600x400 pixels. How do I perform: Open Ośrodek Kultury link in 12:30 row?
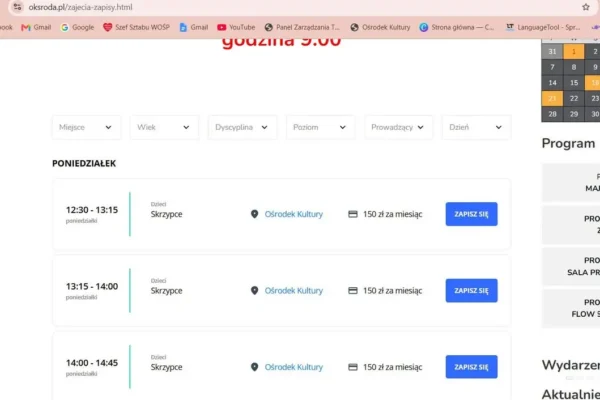click(x=294, y=214)
